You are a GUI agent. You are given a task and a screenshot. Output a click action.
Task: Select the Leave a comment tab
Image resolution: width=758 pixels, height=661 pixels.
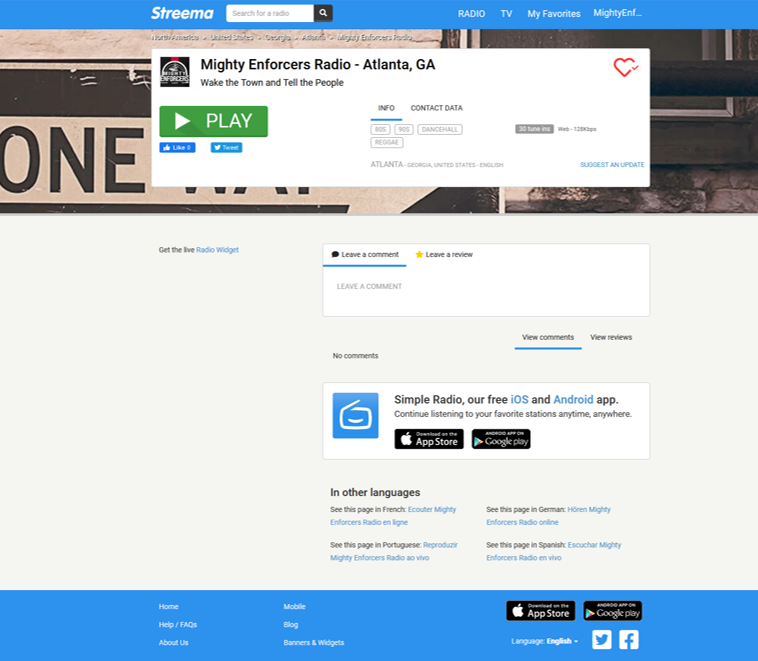pos(365,255)
